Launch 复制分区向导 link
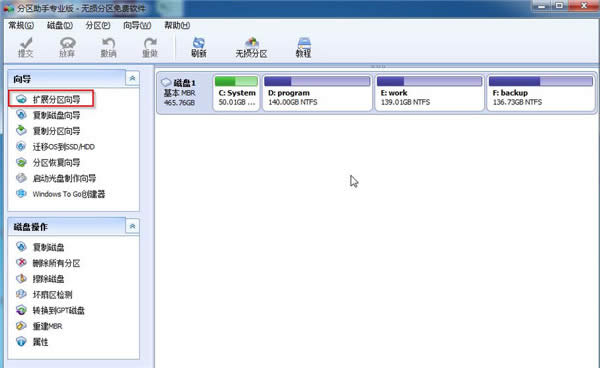Viewport: 600px width, 368px height. point(56,131)
